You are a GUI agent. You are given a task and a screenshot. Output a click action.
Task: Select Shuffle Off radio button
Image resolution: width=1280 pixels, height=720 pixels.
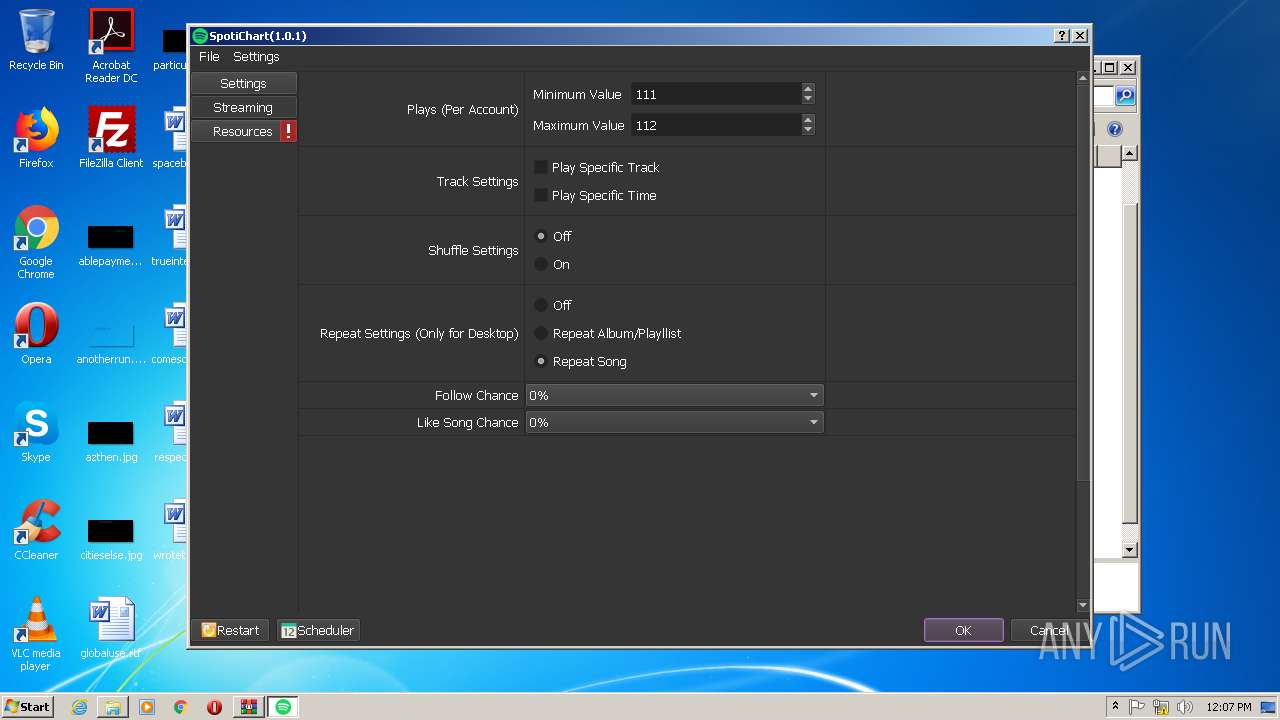(x=541, y=236)
